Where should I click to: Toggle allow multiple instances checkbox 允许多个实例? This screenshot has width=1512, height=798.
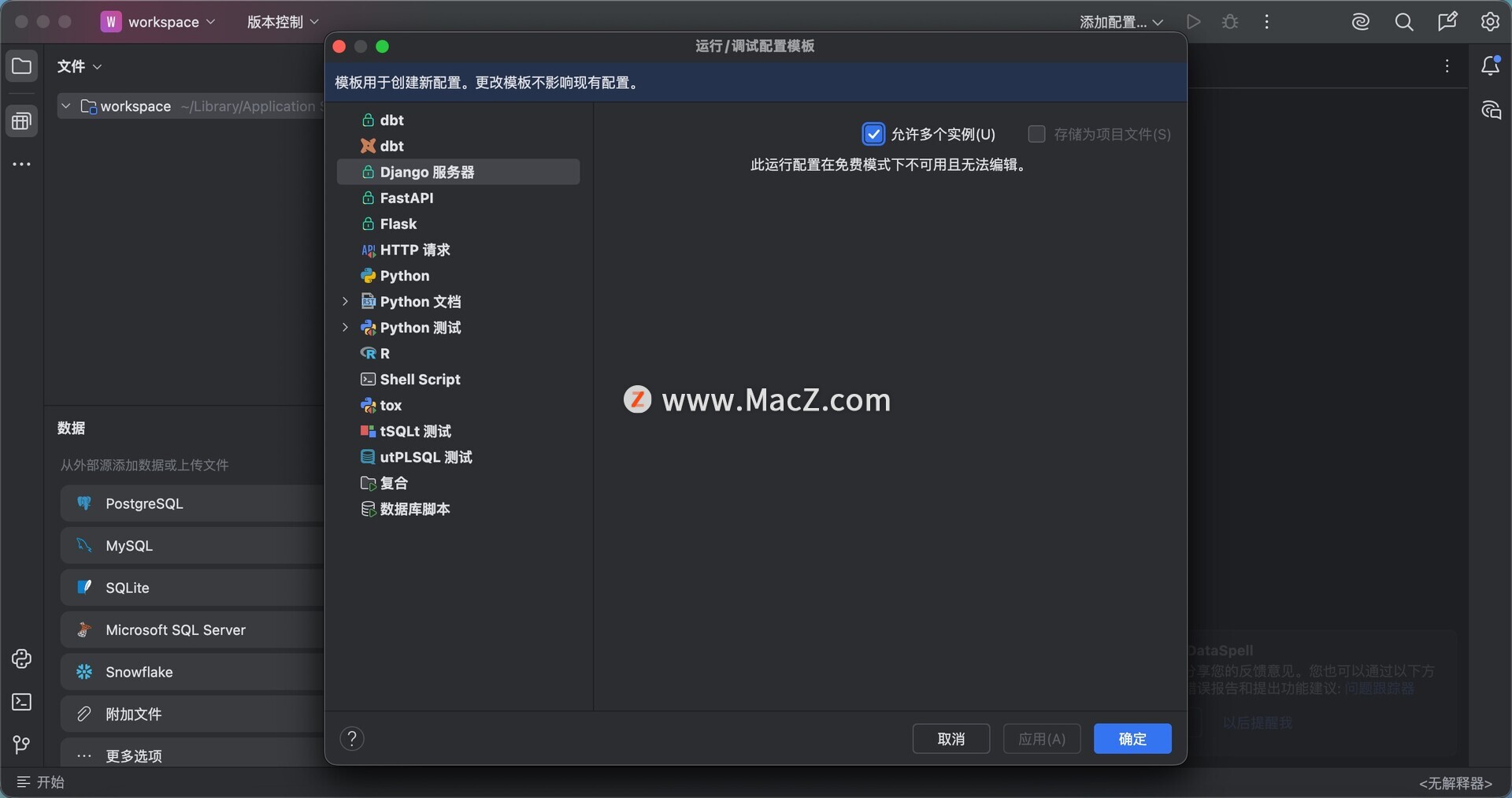click(x=873, y=135)
